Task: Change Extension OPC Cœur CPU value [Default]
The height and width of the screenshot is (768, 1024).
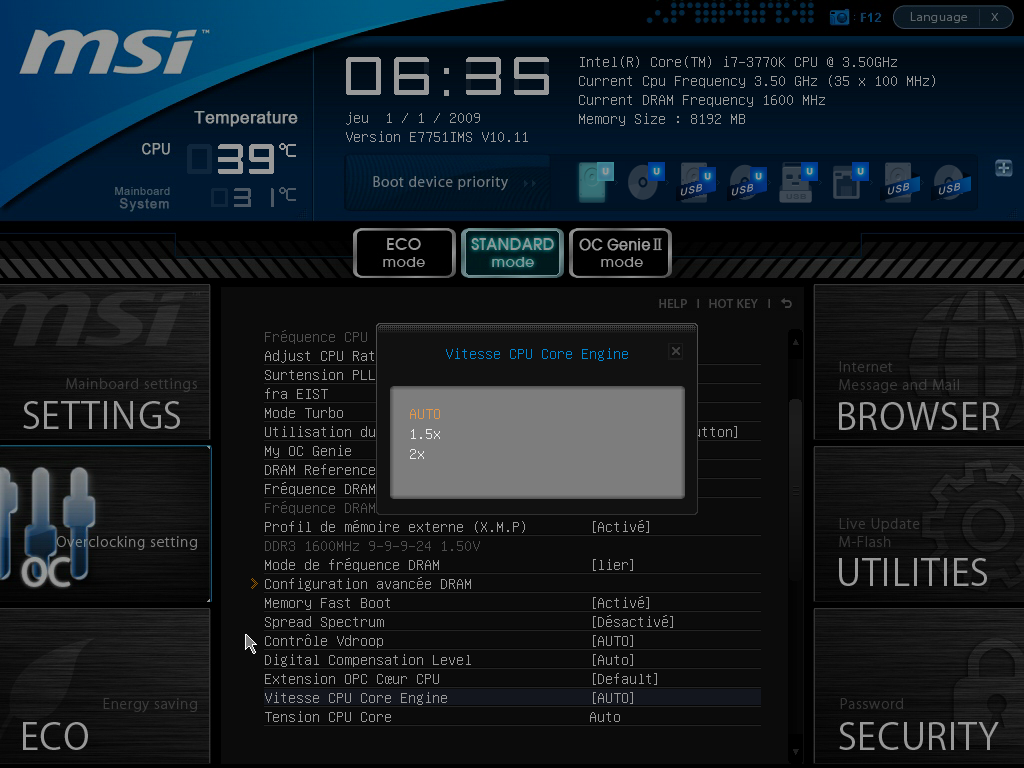Action: point(624,679)
